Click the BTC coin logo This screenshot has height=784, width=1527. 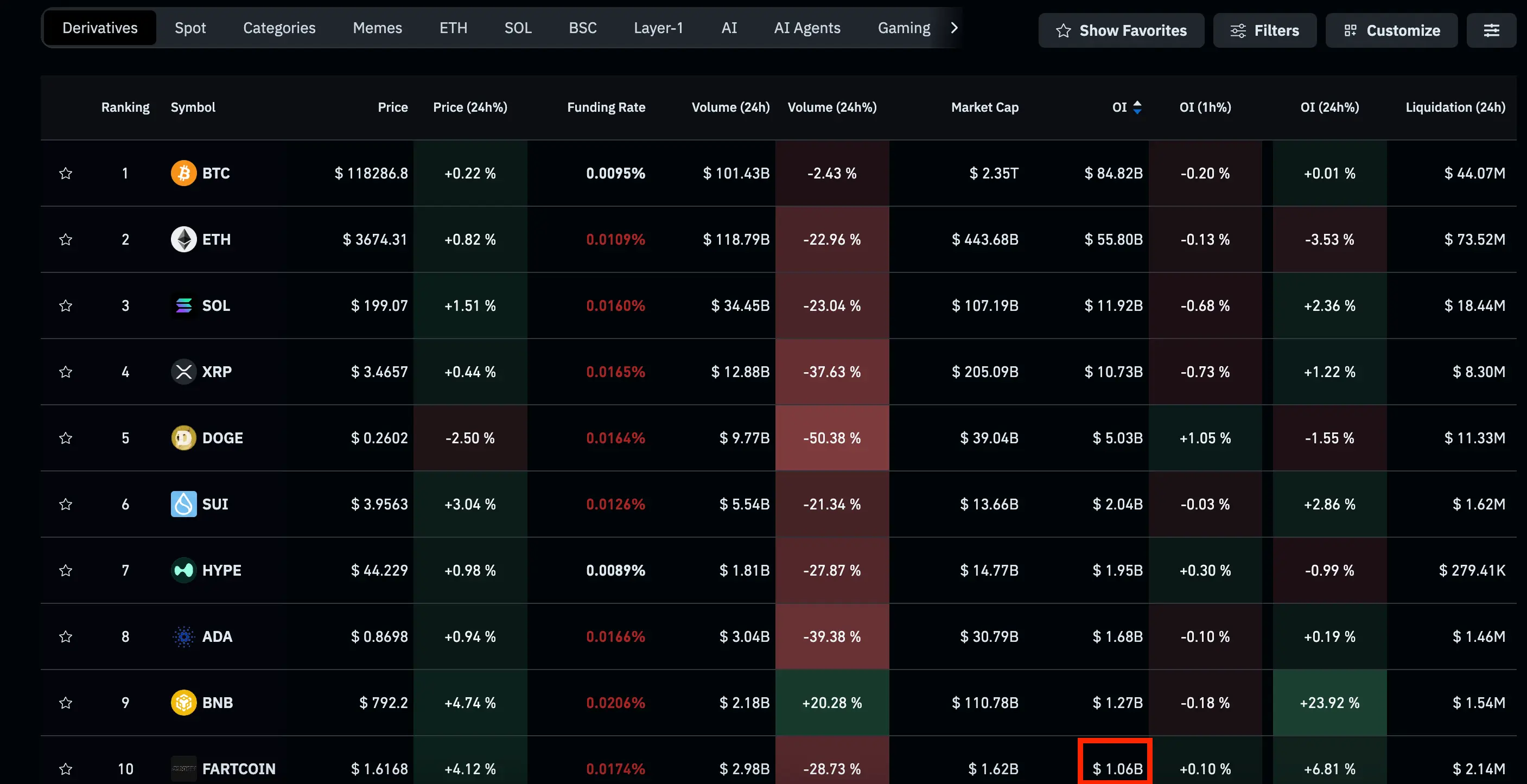point(184,173)
